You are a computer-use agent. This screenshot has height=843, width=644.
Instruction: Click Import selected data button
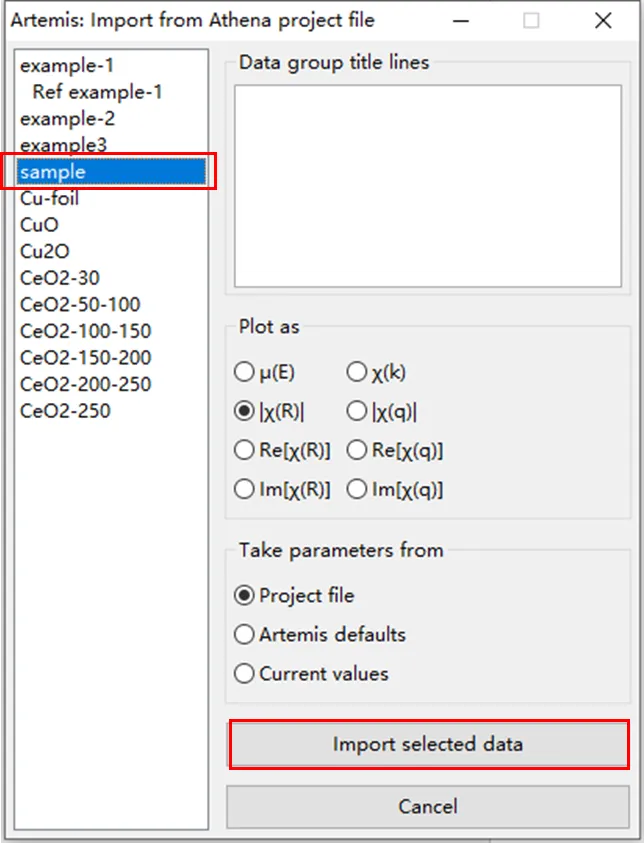(x=428, y=744)
